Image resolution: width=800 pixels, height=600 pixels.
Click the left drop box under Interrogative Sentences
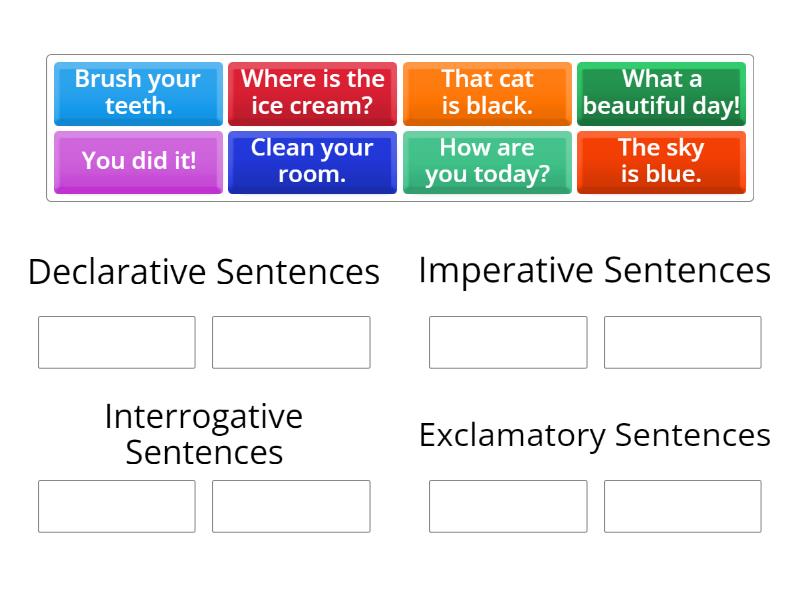[116, 506]
